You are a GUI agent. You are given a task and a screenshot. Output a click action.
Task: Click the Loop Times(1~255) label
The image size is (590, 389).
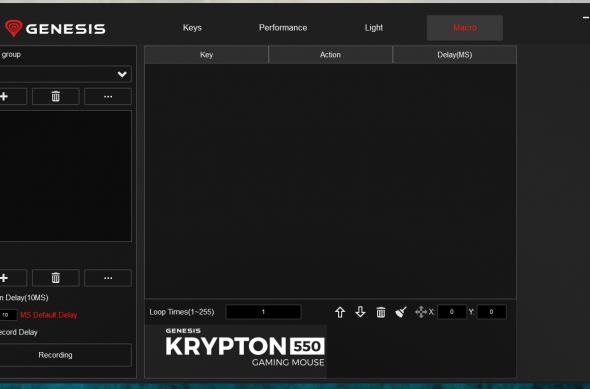coord(182,312)
